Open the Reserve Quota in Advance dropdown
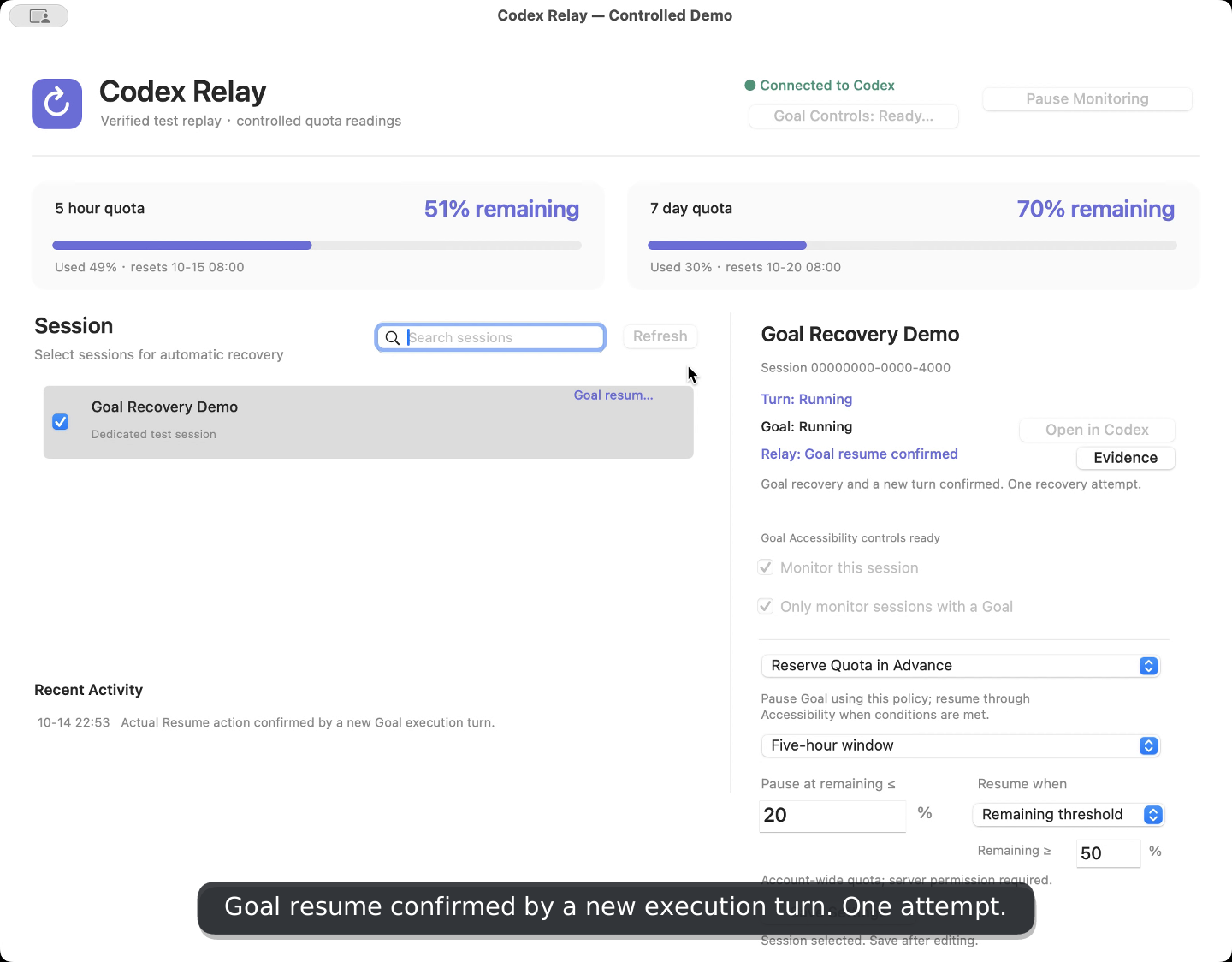Viewport: 1232px width, 962px height. tap(960, 666)
